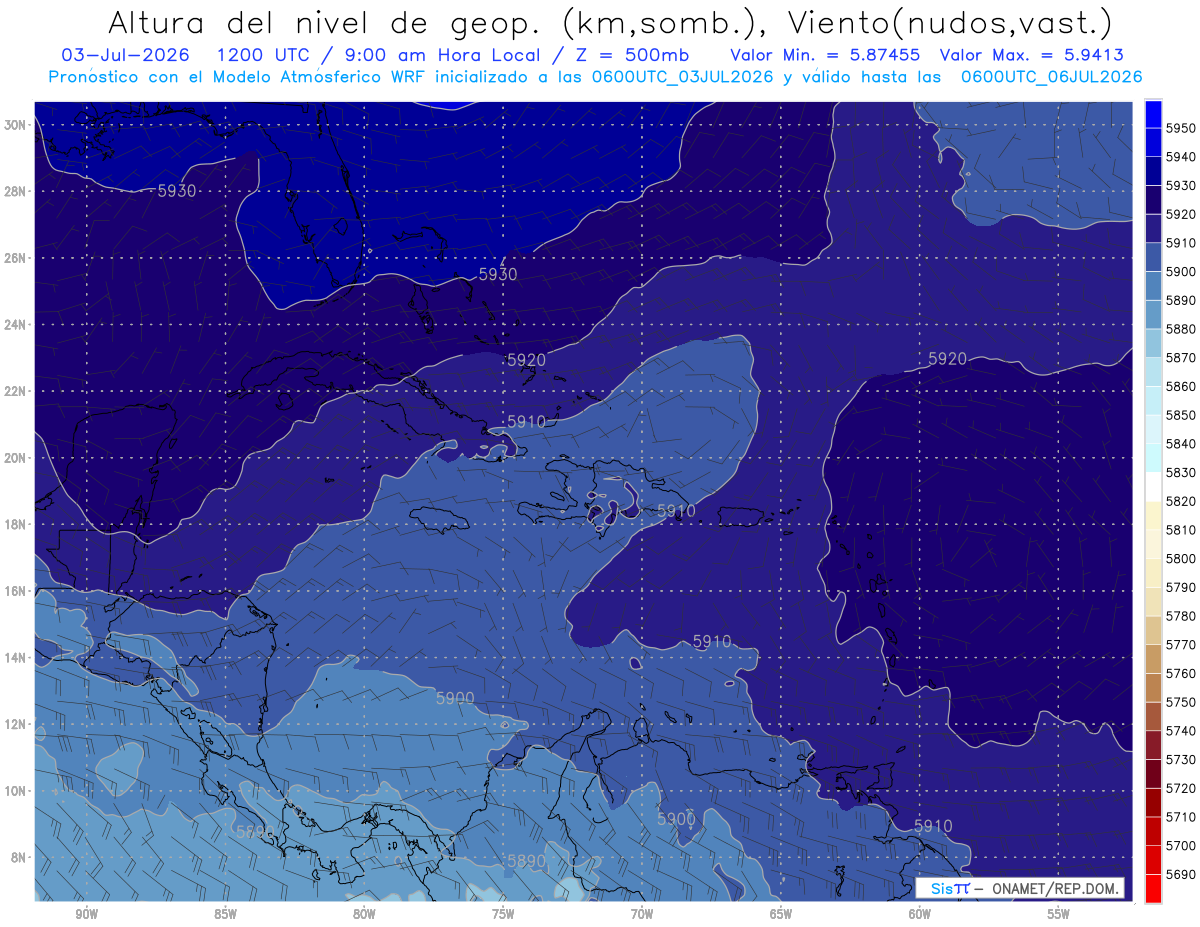The height and width of the screenshot is (927, 1200).
Task: Click the colorbar label 5880
Action: coord(1180,329)
